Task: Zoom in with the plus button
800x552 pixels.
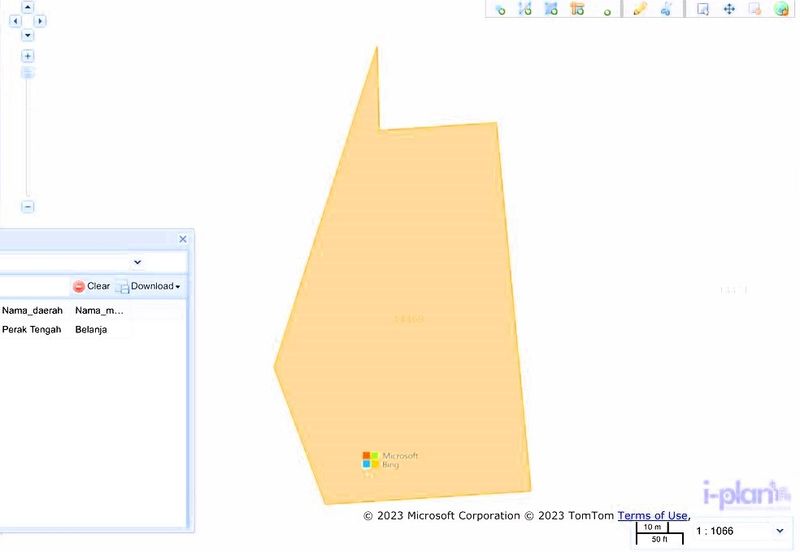Action: 28,56
